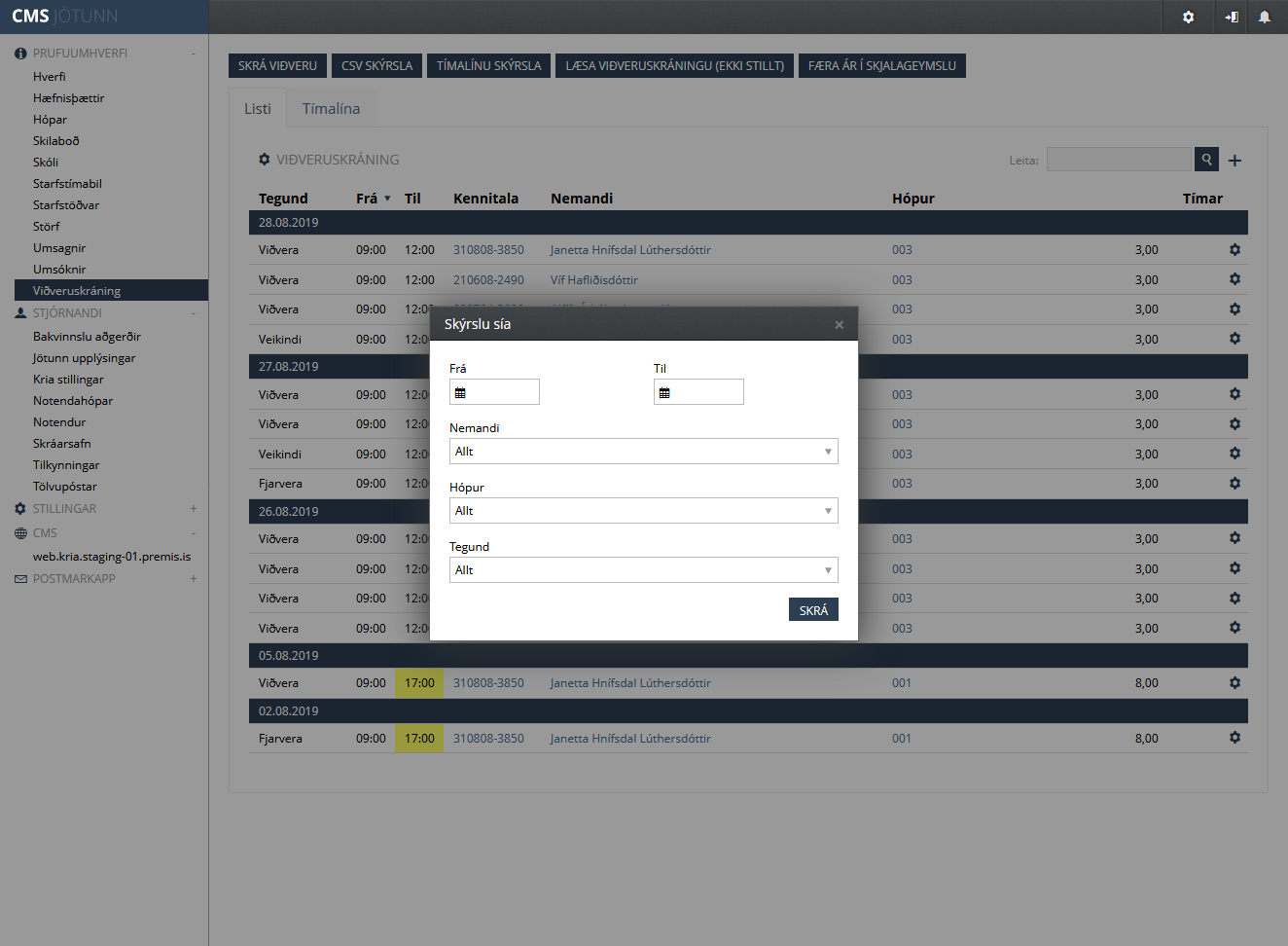The image size is (1288, 946).
Task: Open the Hópur dropdown
Action: pyautogui.click(x=643, y=511)
